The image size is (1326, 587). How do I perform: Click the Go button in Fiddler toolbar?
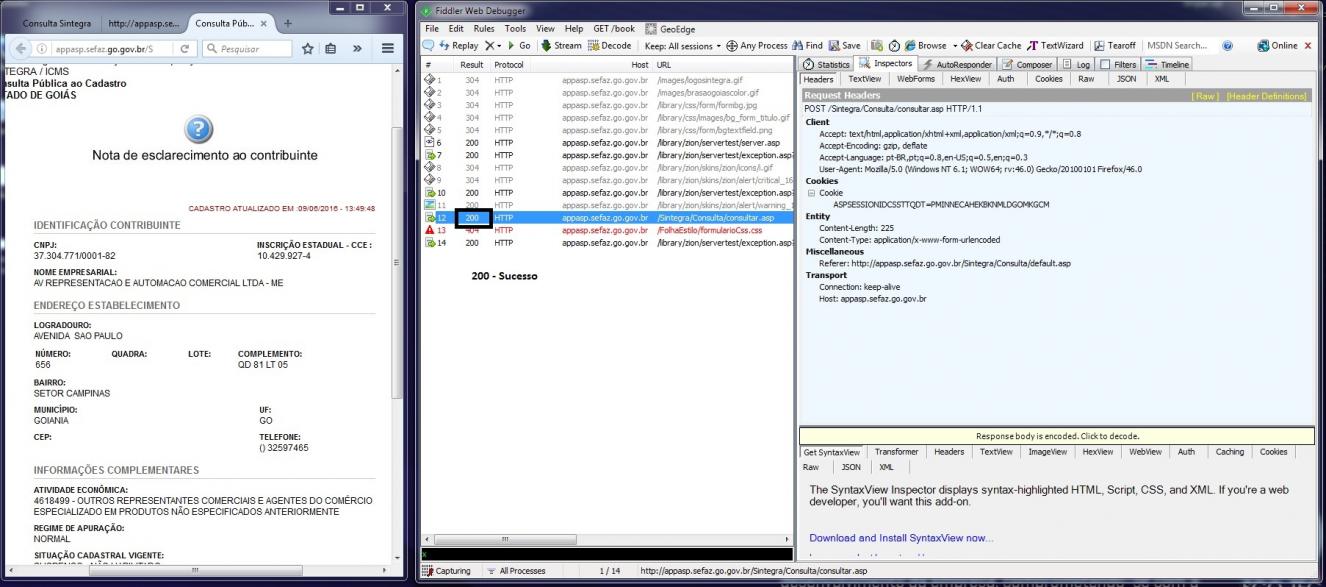click(519, 45)
